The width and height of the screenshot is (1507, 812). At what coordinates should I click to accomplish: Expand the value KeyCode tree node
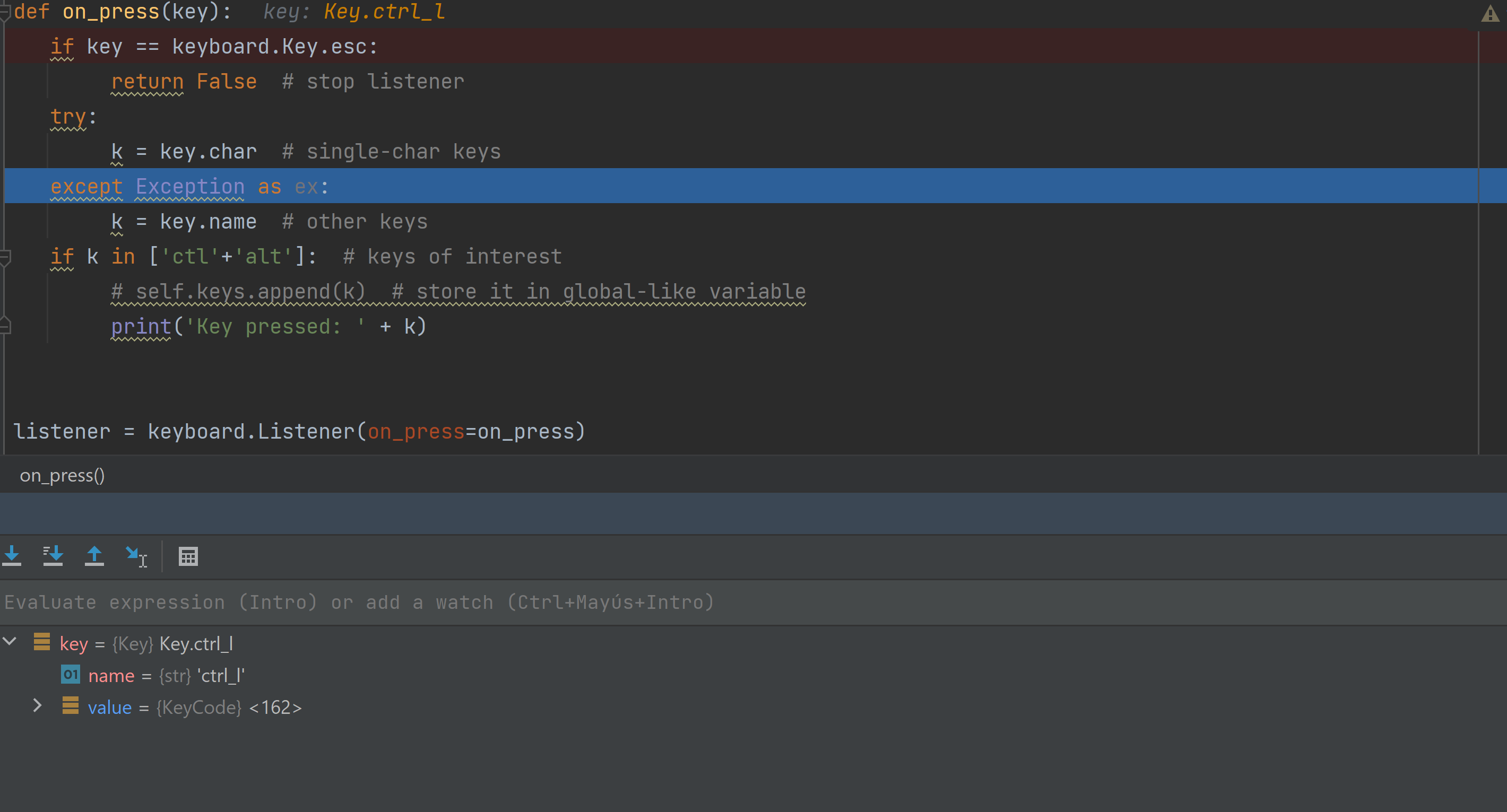point(38,706)
